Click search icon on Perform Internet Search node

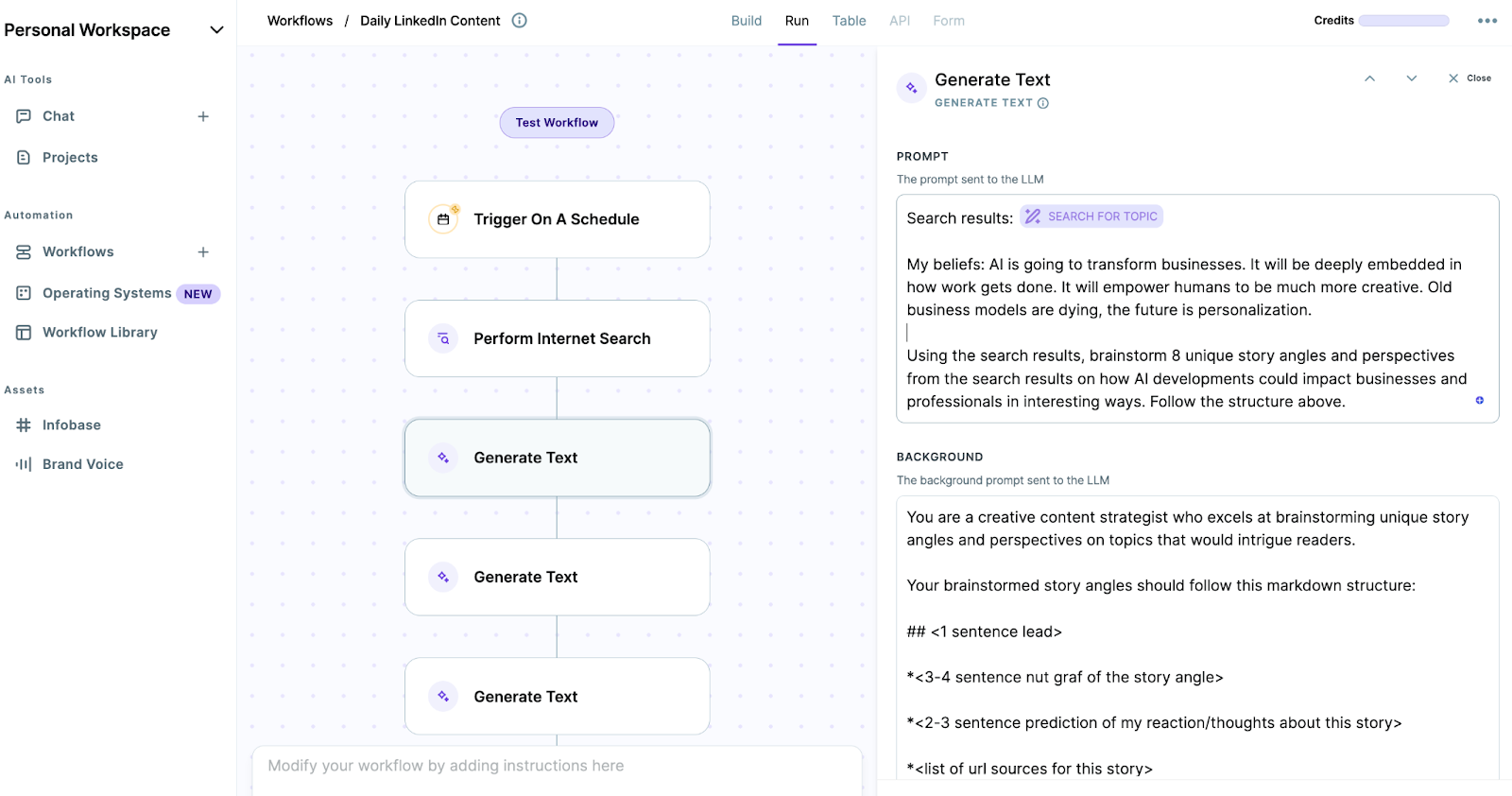[443, 338]
